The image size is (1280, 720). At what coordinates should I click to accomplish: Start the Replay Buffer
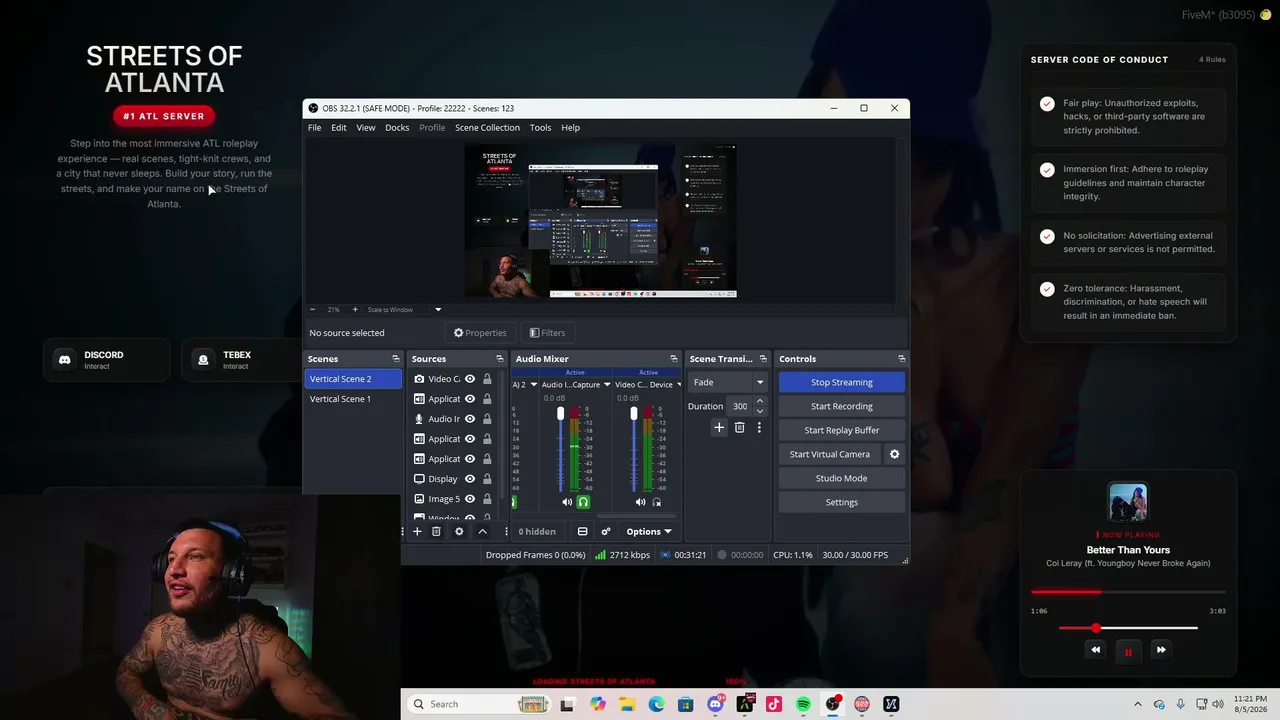coord(842,430)
